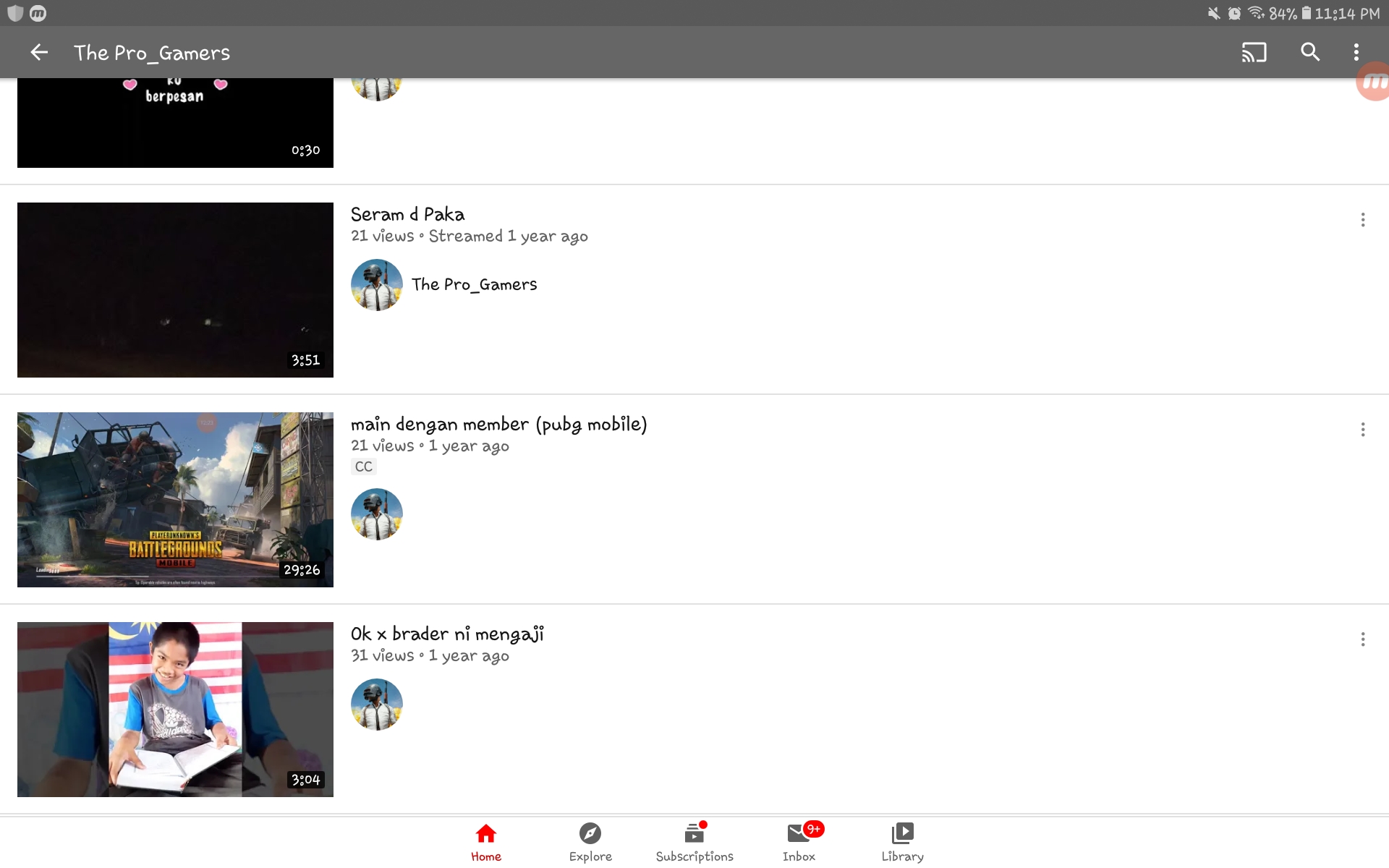Image resolution: width=1389 pixels, height=868 pixels.
Task: Open the top bar overflow menu
Action: pos(1356,52)
